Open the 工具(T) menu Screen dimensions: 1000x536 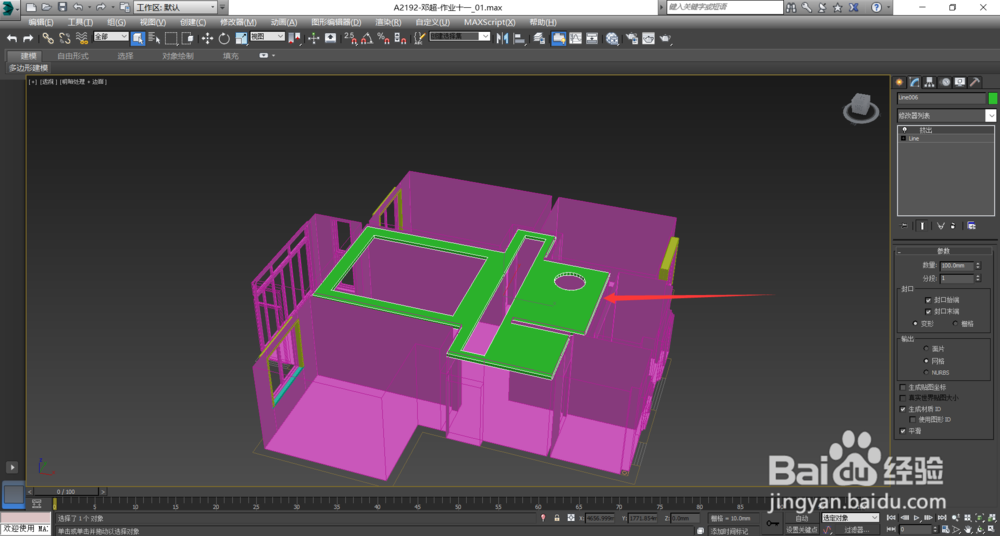80,22
